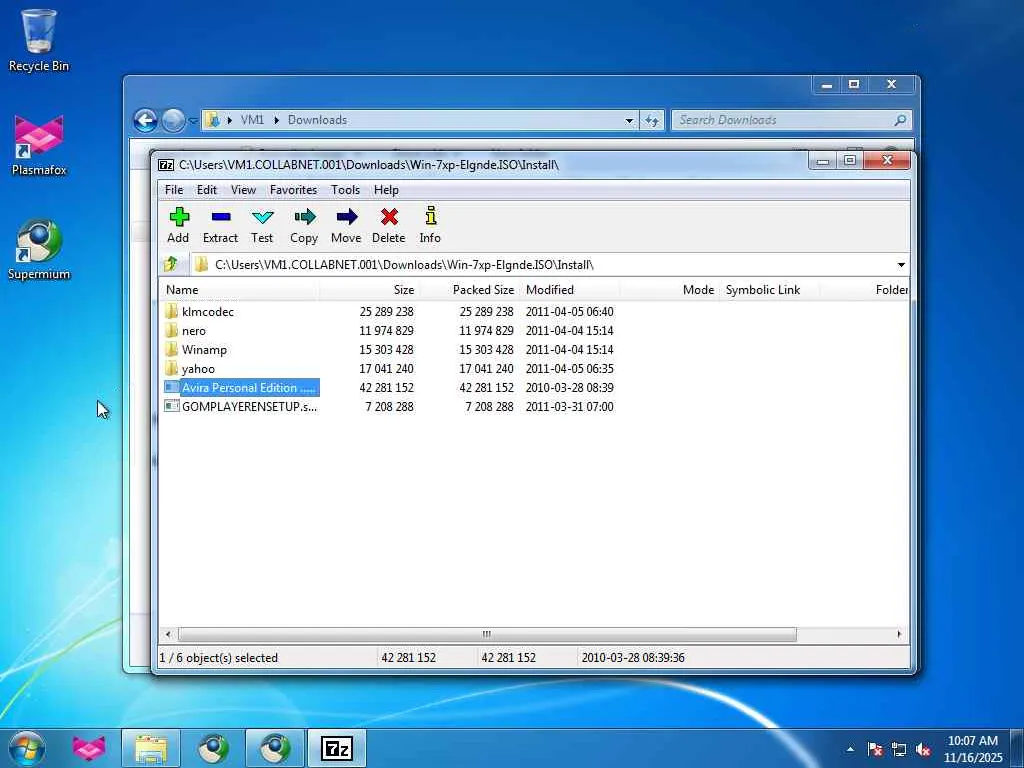Sort by the Packed Size column header
The height and width of the screenshot is (768, 1024).
pyautogui.click(x=469, y=289)
